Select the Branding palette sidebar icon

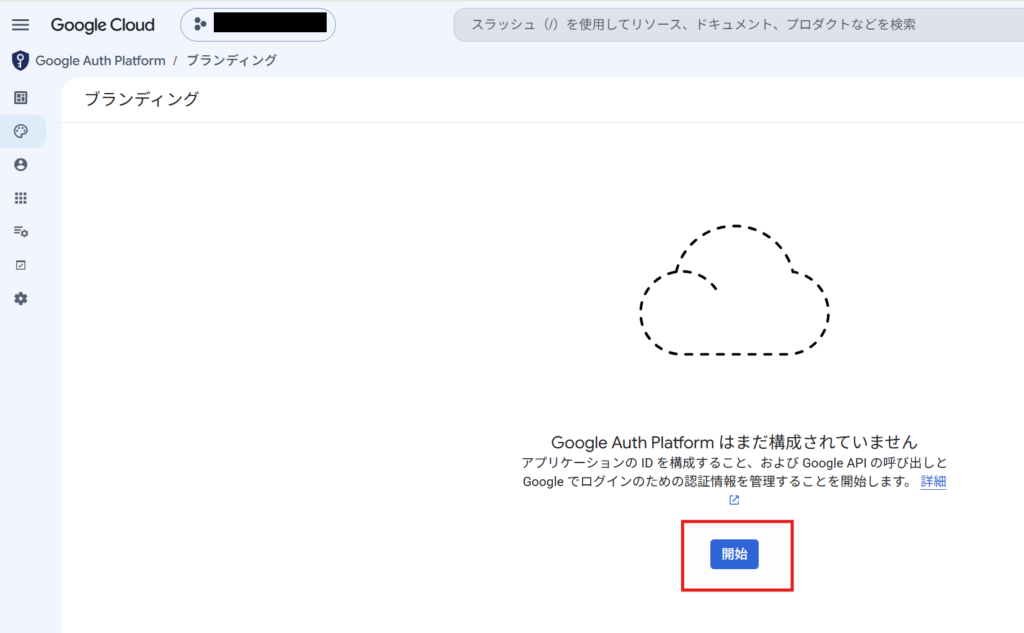(x=21, y=131)
